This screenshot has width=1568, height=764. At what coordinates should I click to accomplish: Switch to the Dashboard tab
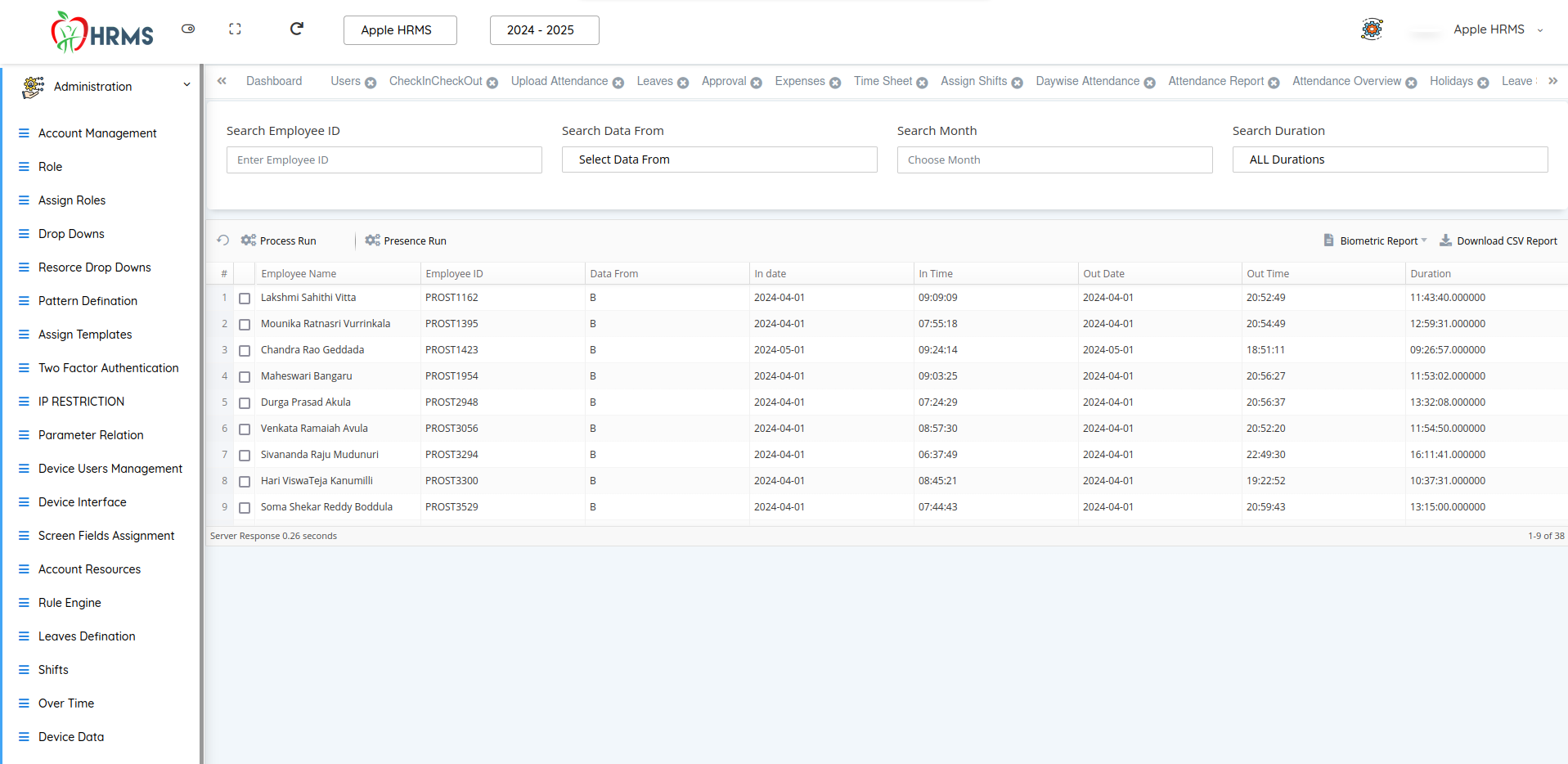point(274,81)
